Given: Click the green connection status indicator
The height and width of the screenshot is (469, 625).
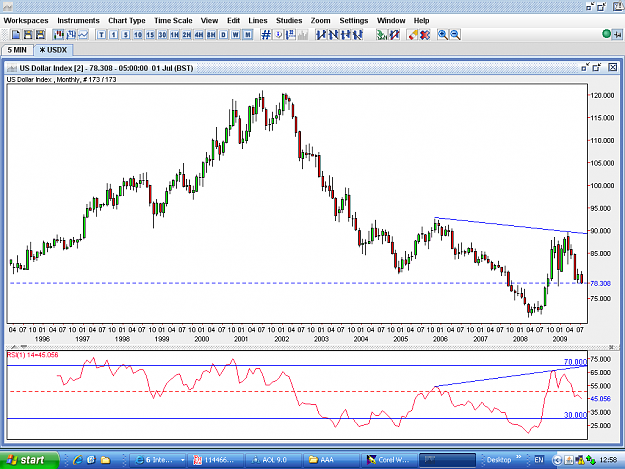Looking at the screenshot, I should 607,34.
